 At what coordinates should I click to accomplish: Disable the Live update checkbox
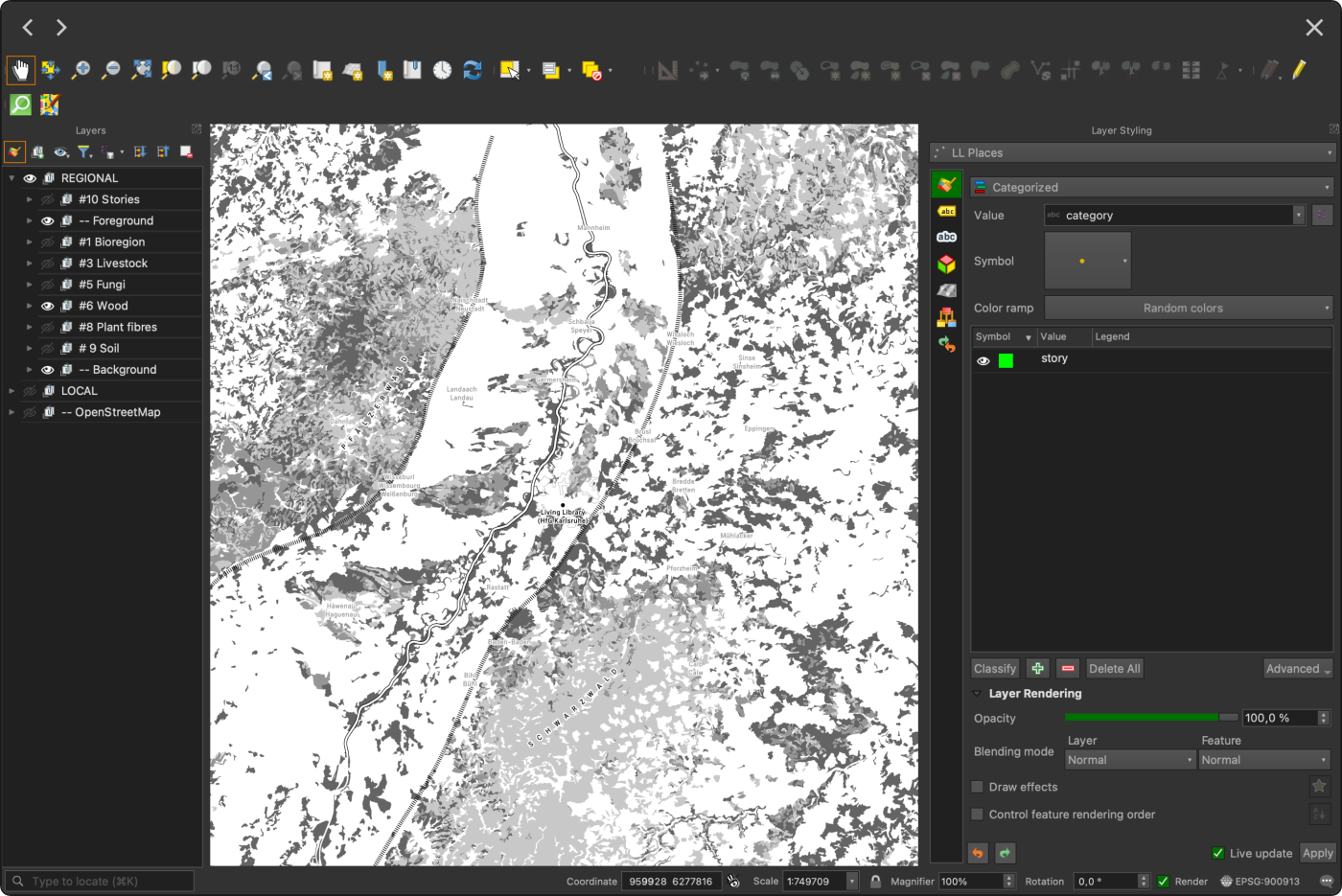coord(1218,853)
